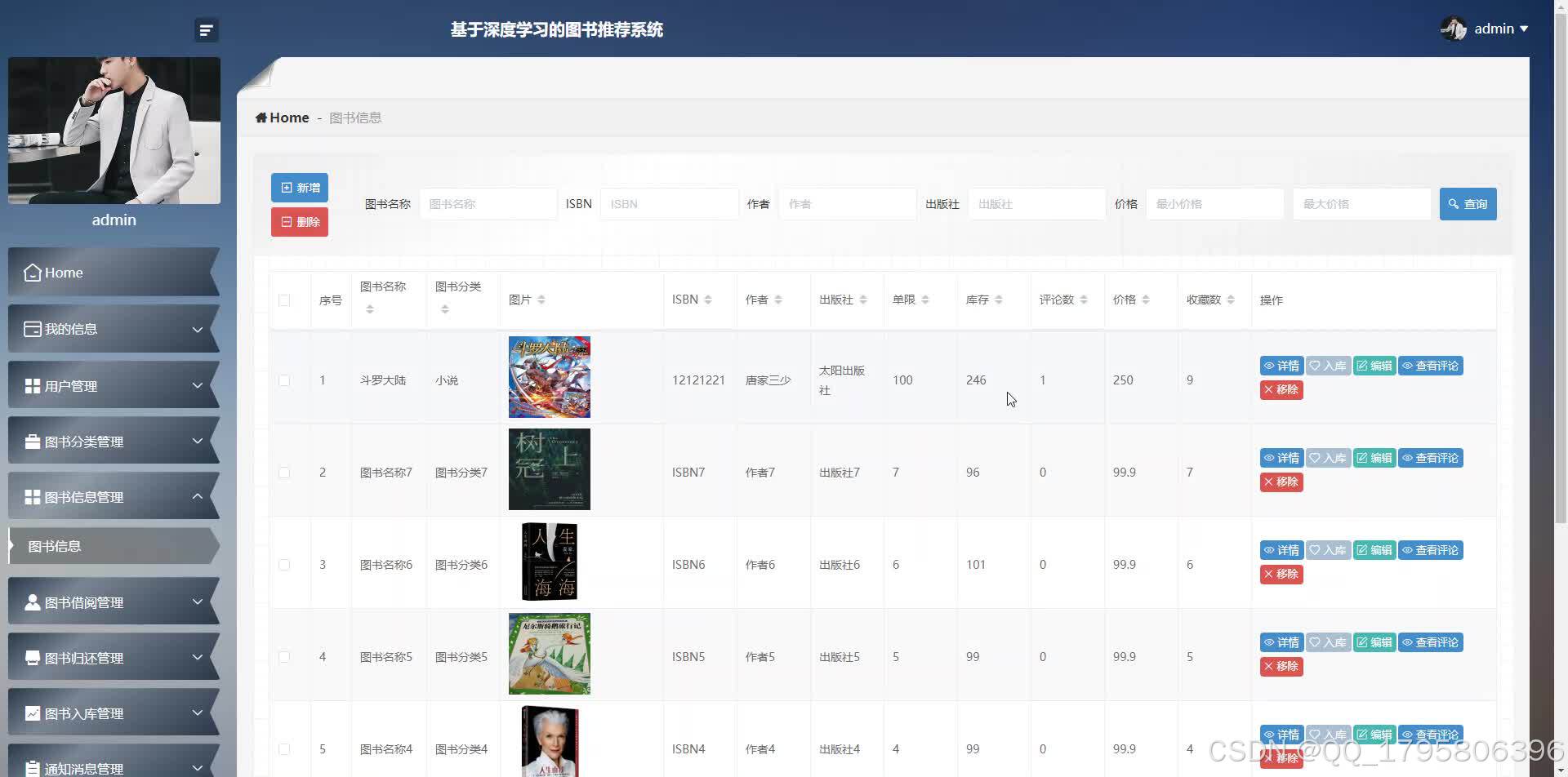Open the 斗罗大陆 cover thumbnail
Image resolution: width=1568 pixels, height=777 pixels.
(550, 377)
